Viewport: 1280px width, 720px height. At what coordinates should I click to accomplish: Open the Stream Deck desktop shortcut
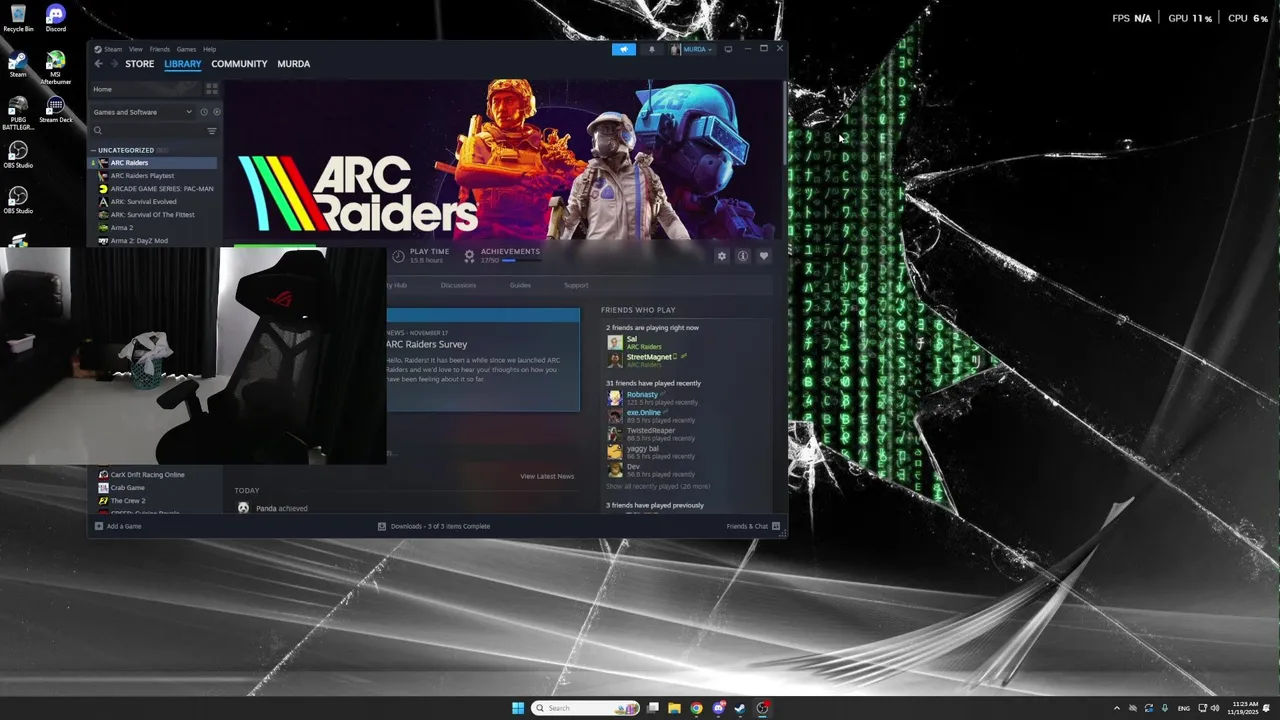[x=56, y=110]
